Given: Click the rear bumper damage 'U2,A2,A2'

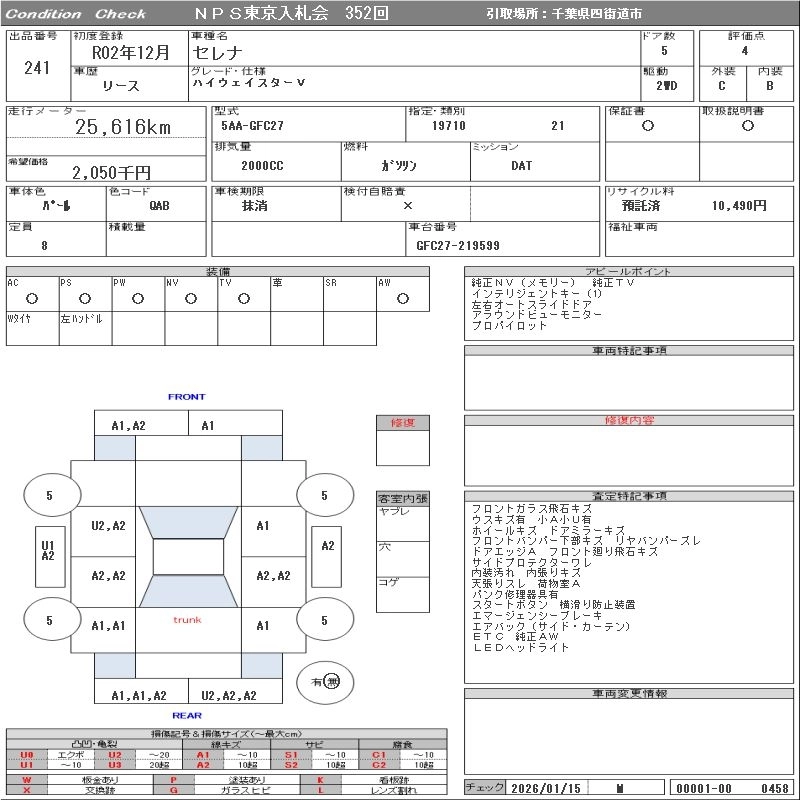Looking at the screenshot, I should click(229, 695).
